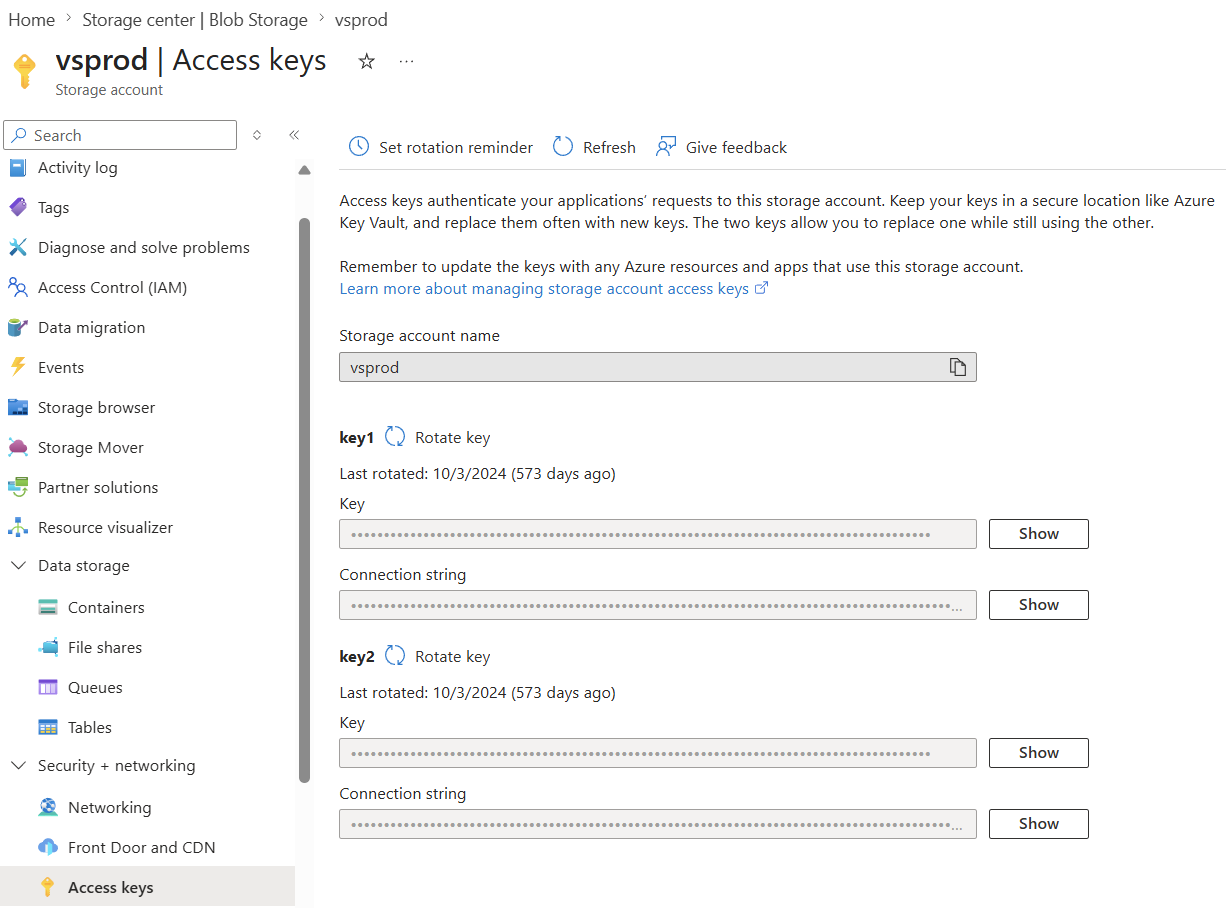This screenshot has width=1226, height=908.
Task: Click the sidebar vertical scrollbar
Action: pos(305,500)
